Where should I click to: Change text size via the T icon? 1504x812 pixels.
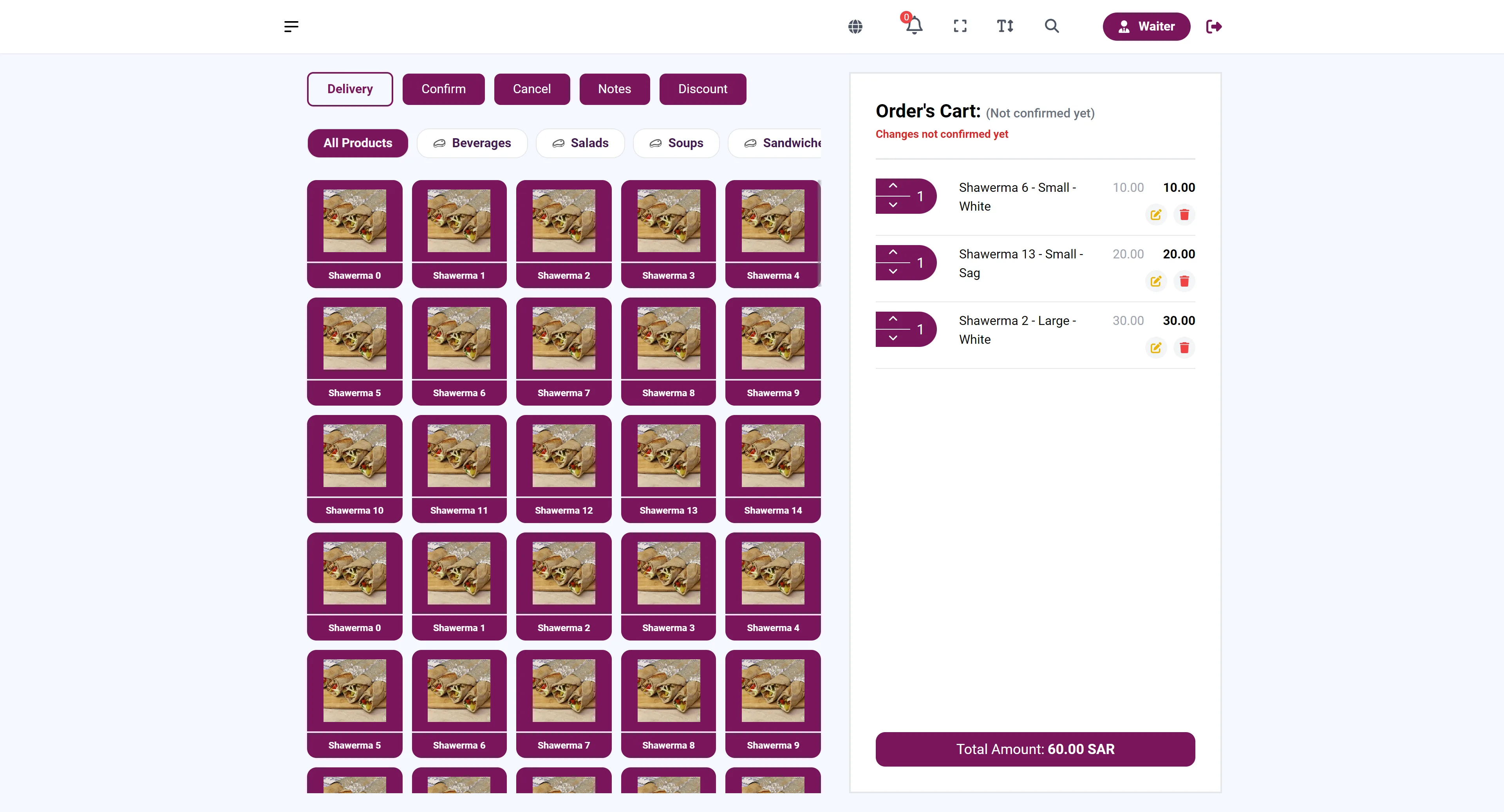pyautogui.click(x=1005, y=26)
